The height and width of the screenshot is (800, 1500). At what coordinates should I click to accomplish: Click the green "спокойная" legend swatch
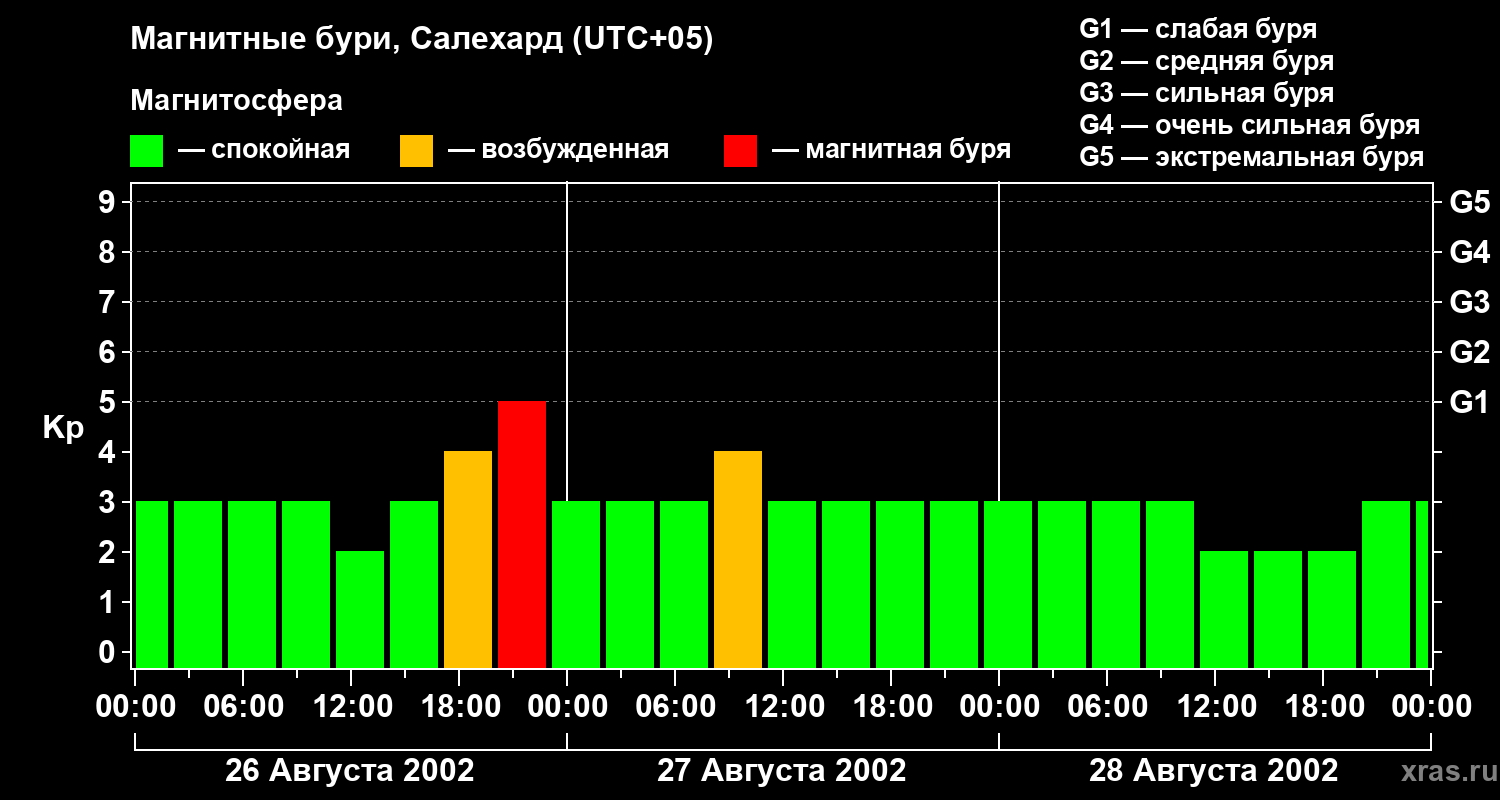[146, 151]
